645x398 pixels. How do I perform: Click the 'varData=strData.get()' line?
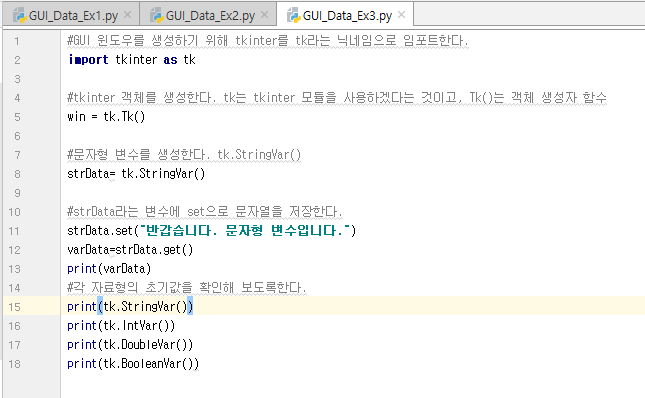pyautogui.click(x=130, y=250)
